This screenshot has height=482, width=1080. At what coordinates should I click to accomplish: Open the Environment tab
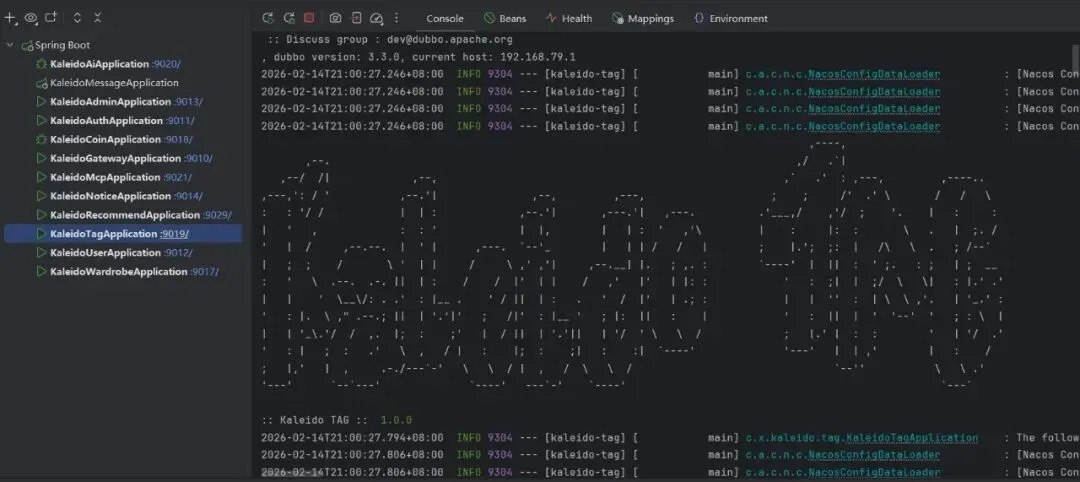[x=731, y=19]
